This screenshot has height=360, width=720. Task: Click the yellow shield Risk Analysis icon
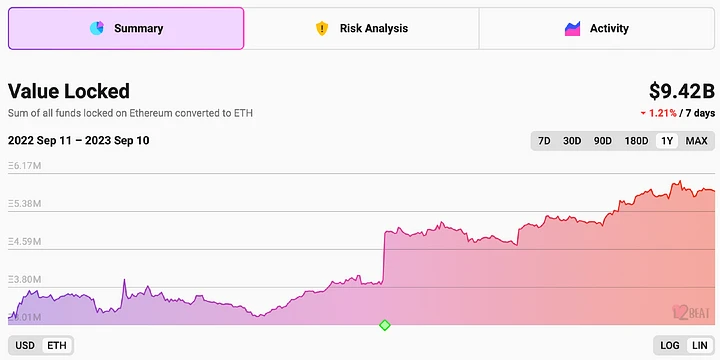pos(322,28)
